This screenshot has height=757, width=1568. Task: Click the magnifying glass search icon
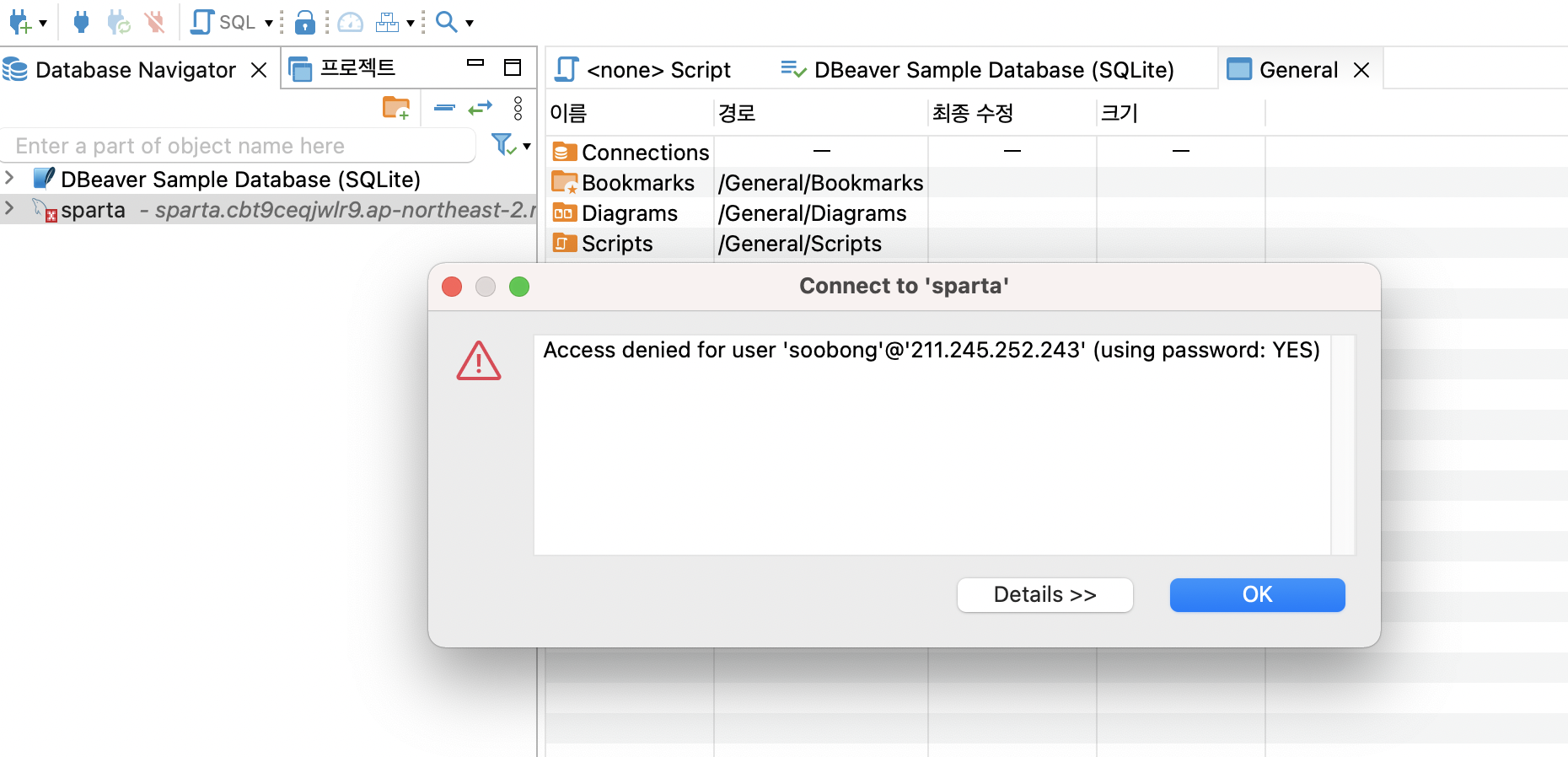446,22
